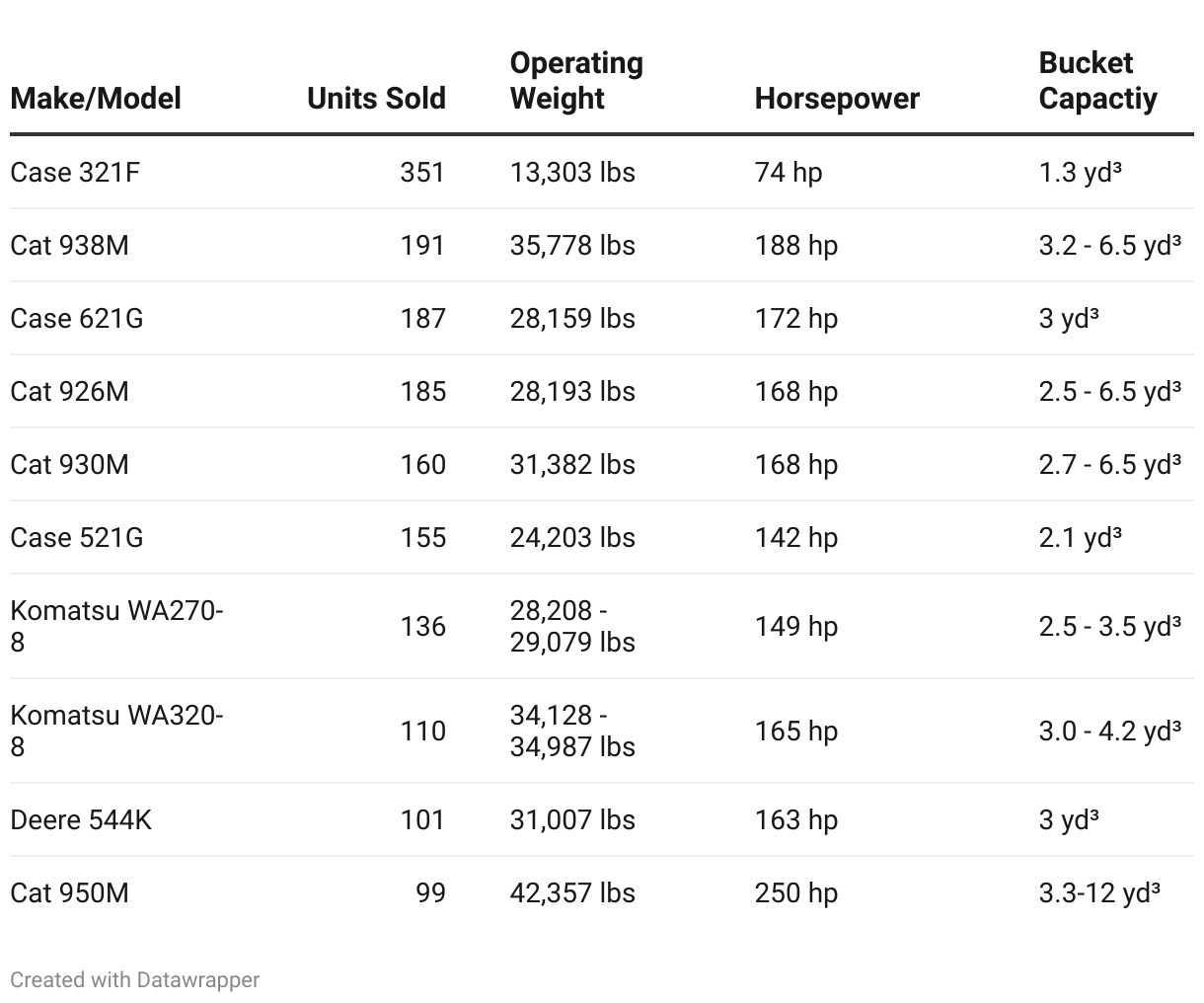Click the Cat 938M model cell
Screen dimensions: 1204x1003
pyautogui.click(x=69, y=246)
